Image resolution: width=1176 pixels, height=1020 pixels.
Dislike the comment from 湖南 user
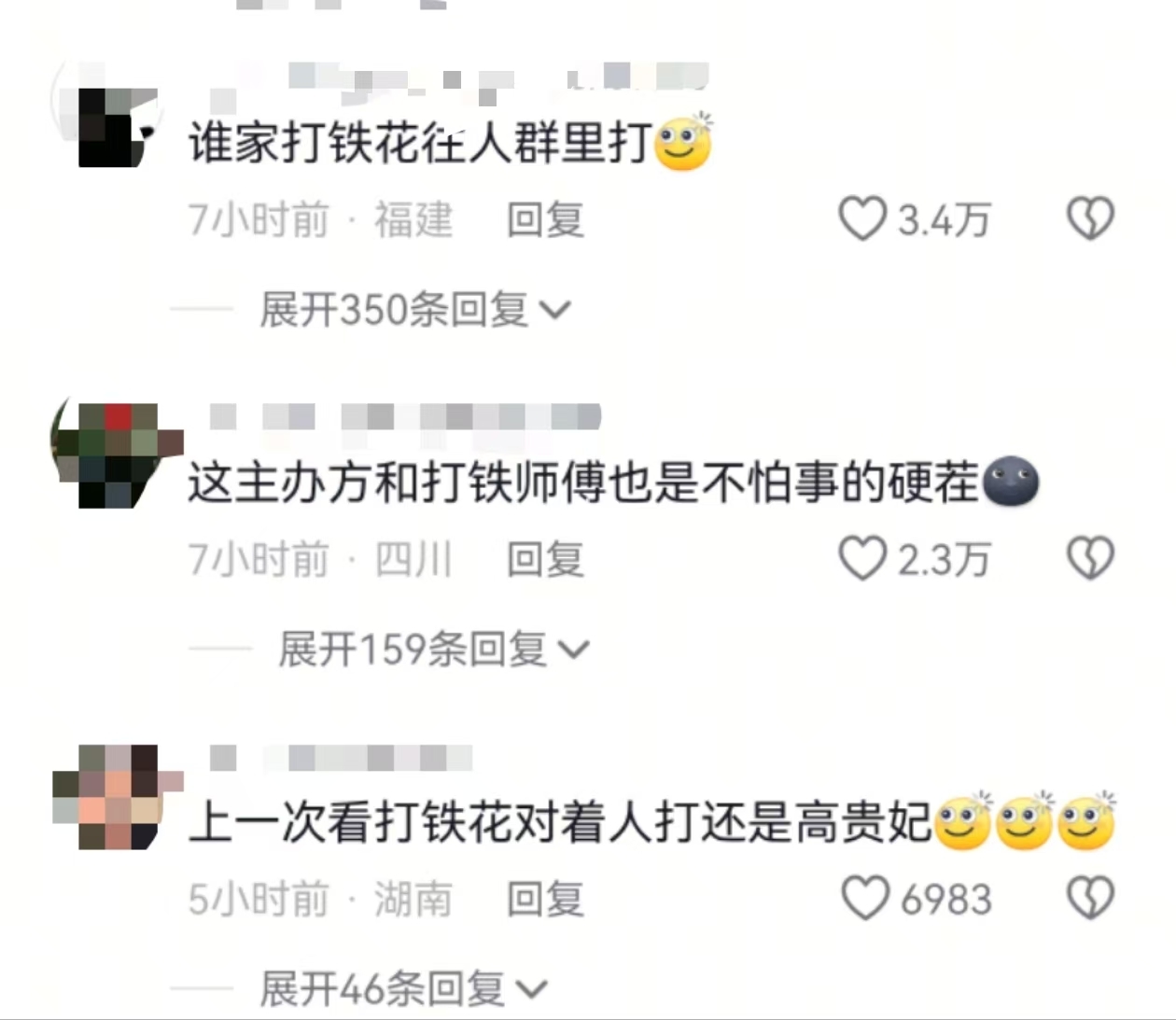click(x=1090, y=898)
